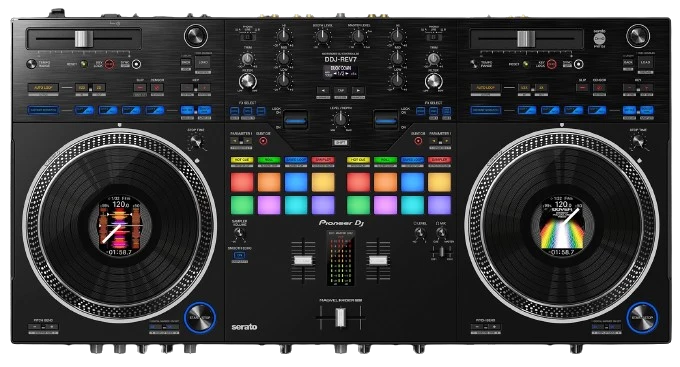Select left deck HOT CUE pad mode
Image resolution: width=680 pixels, height=367 pixels.
(242, 160)
